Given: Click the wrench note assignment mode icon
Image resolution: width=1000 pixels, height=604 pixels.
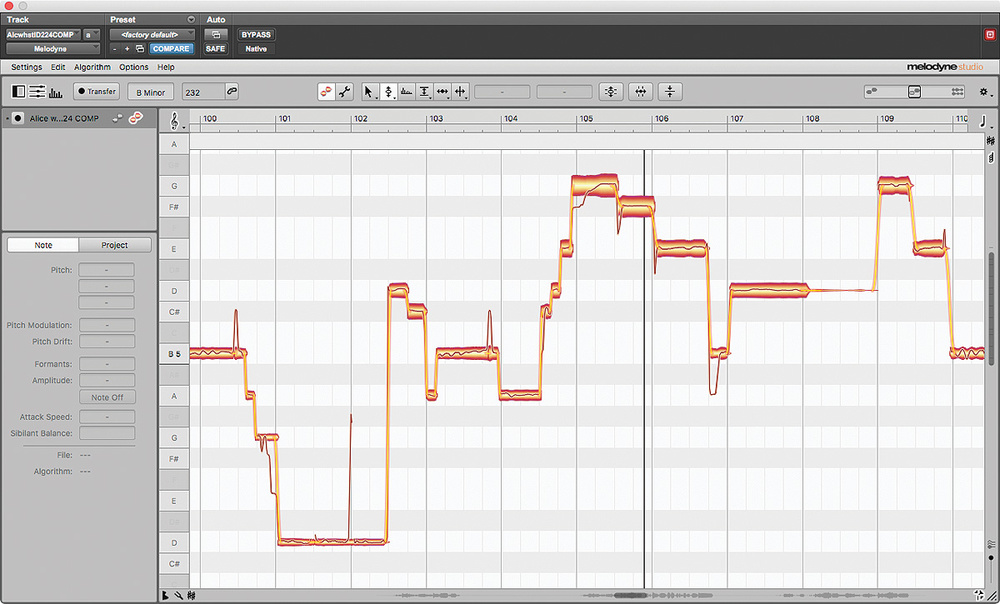Looking at the screenshot, I should (x=345, y=92).
